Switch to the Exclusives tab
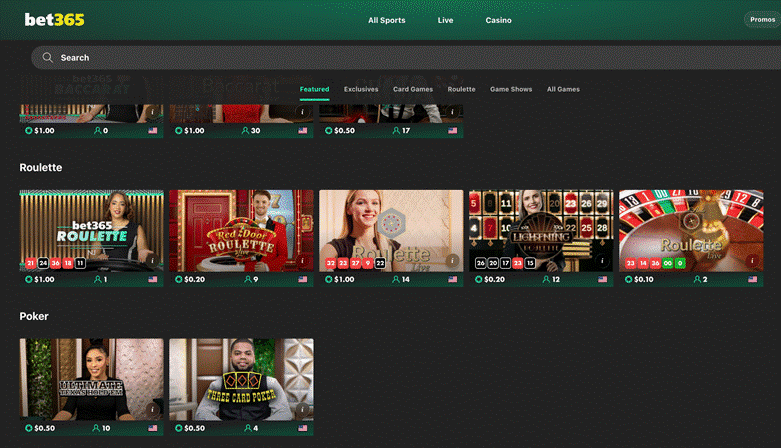 point(361,89)
